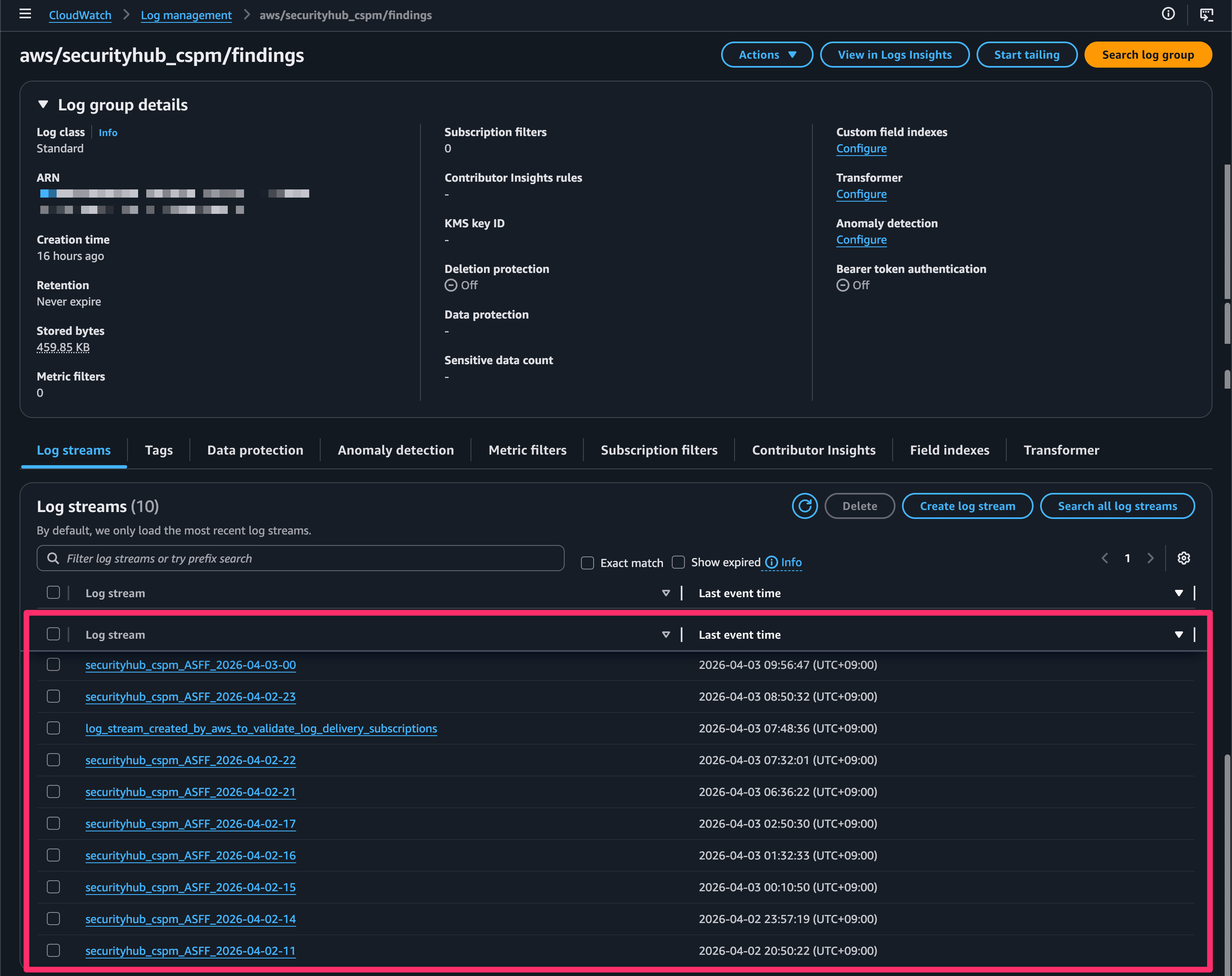The height and width of the screenshot is (976, 1232).
Task: Go to next page of log streams
Action: pos(1150,558)
